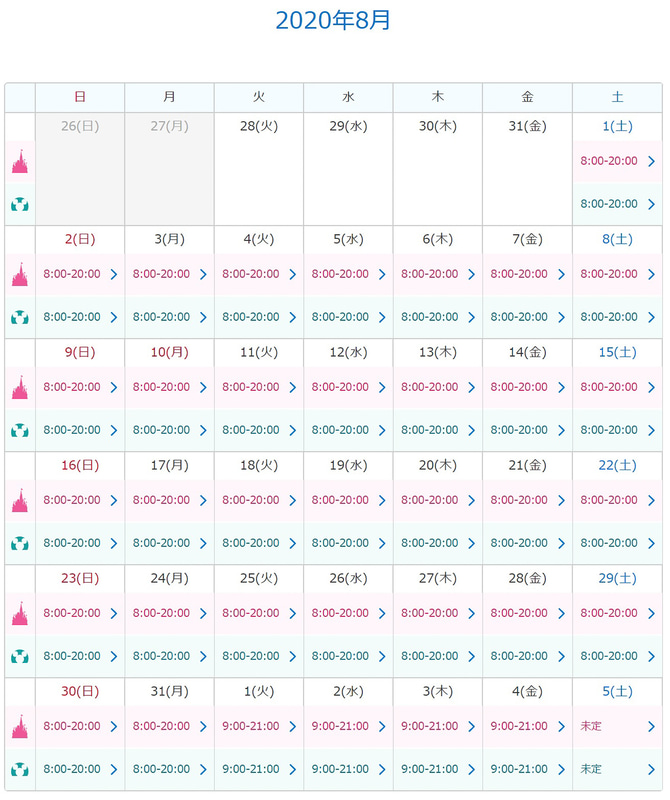Screen dimensions: 670x800
Task: Click the arrow beside DisneySea hours on 8(土)
Action: coord(651,317)
